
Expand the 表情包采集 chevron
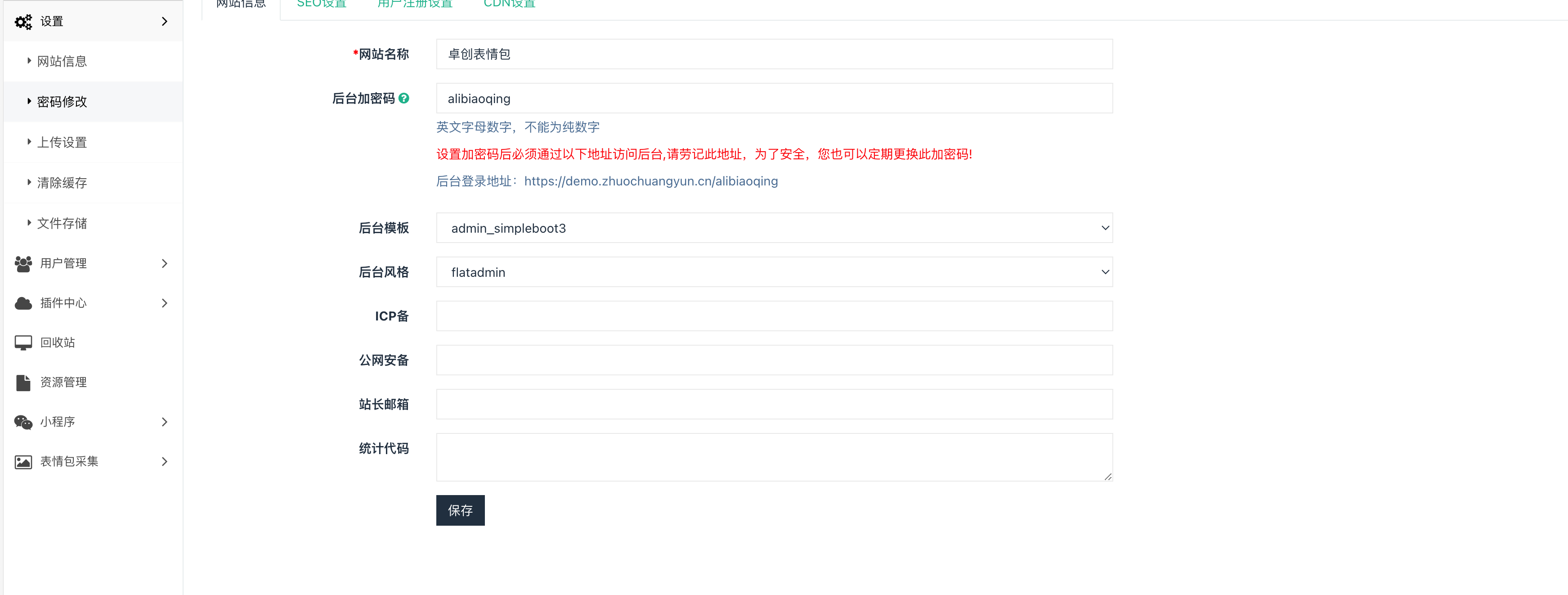(x=164, y=462)
